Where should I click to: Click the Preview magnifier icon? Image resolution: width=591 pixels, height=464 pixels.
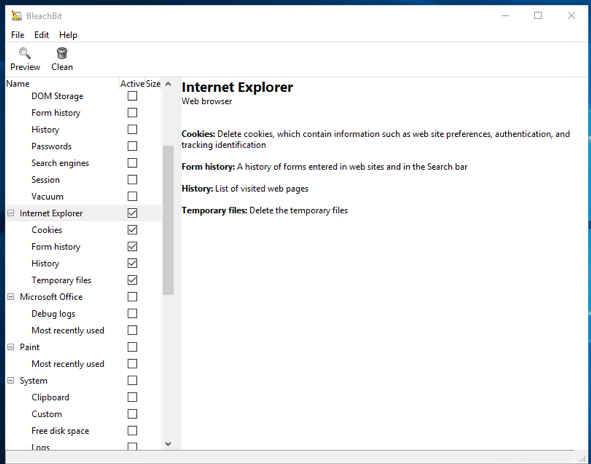pyautogui.click(x=25, y=54)
